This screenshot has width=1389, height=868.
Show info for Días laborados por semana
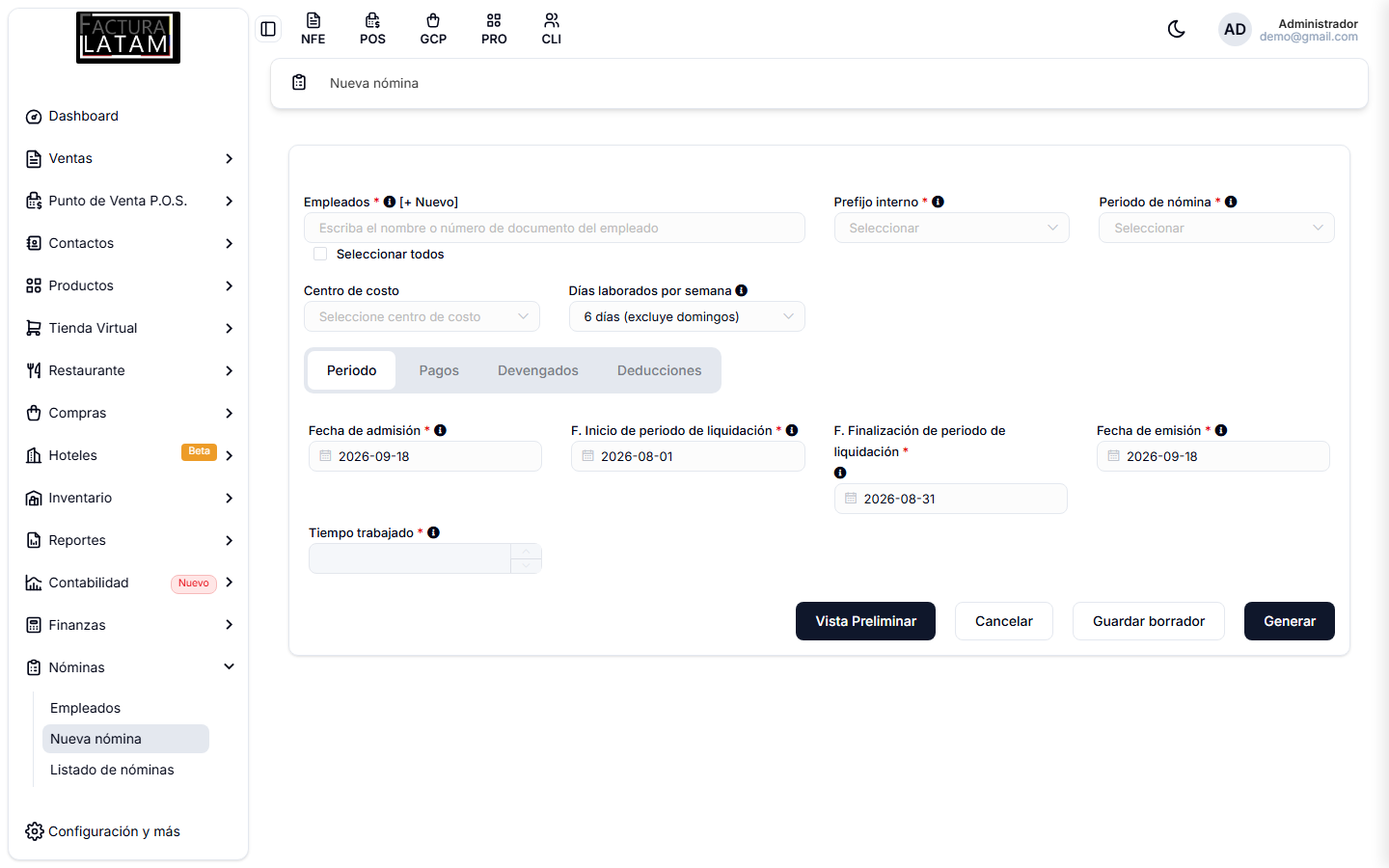point(742,290)
